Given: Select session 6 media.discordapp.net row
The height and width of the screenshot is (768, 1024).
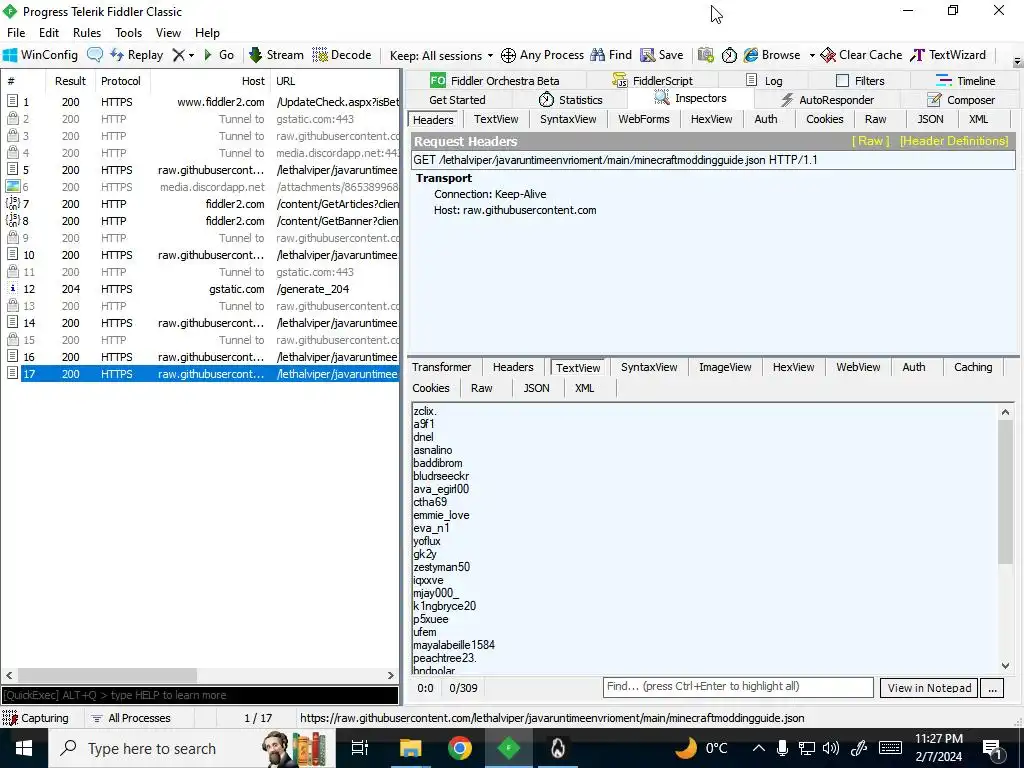Looking at the screenshot, I should (202, 187).
